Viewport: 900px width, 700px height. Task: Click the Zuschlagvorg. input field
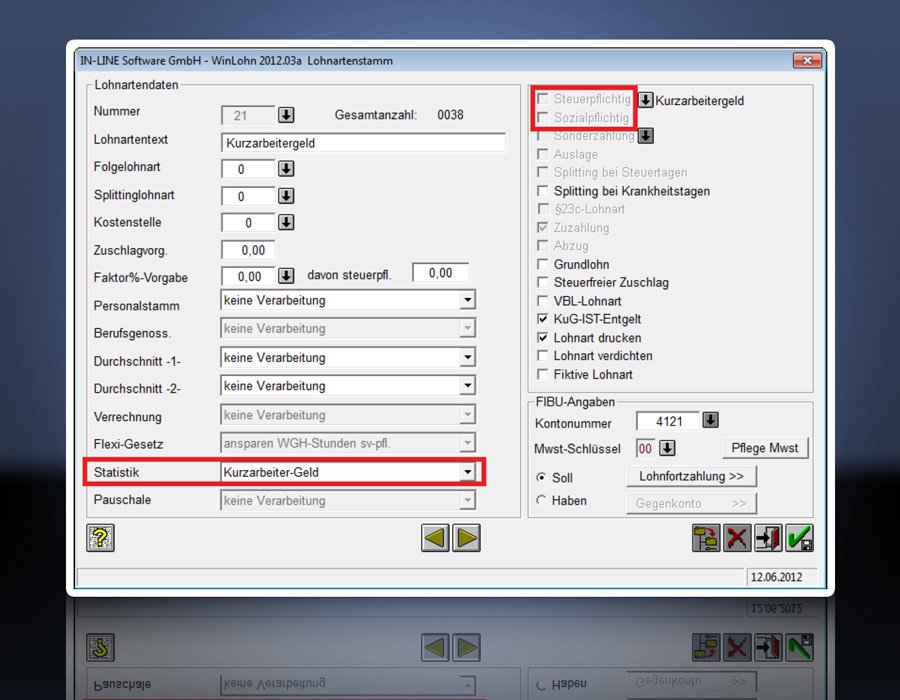[248, 250]
